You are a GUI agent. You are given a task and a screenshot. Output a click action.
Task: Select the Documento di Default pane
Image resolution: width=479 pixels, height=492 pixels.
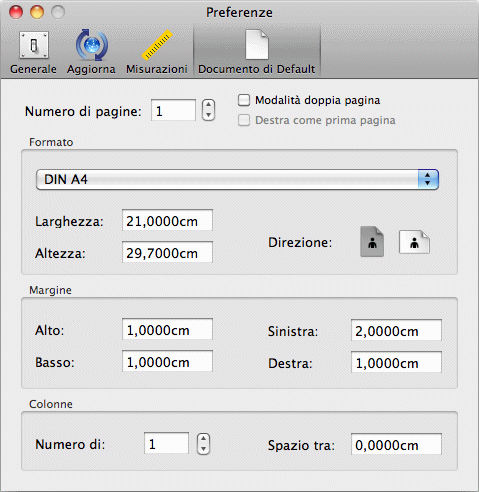[x=257, y=52]
